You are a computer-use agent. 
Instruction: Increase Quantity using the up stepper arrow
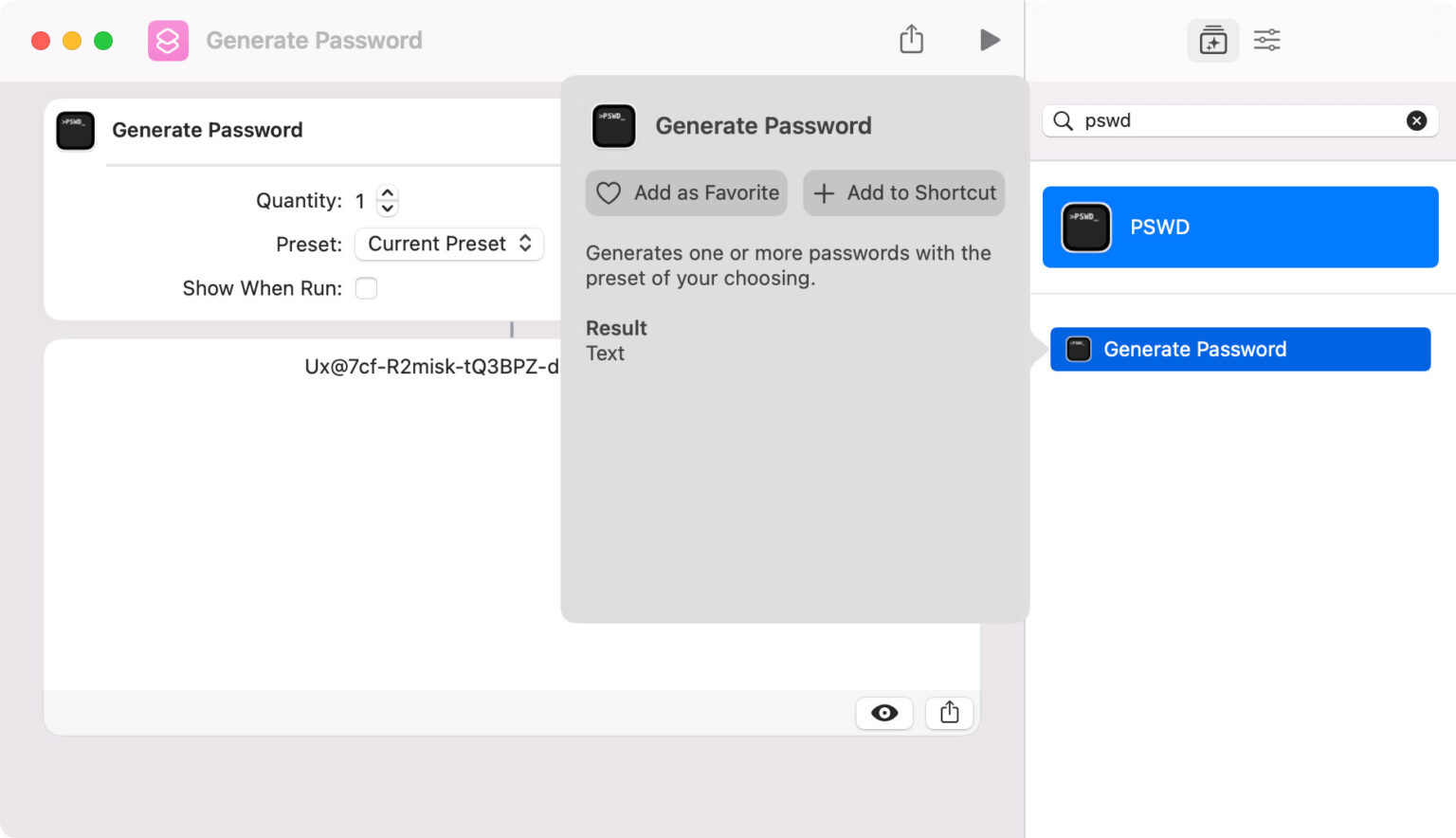tap(388, 193)
